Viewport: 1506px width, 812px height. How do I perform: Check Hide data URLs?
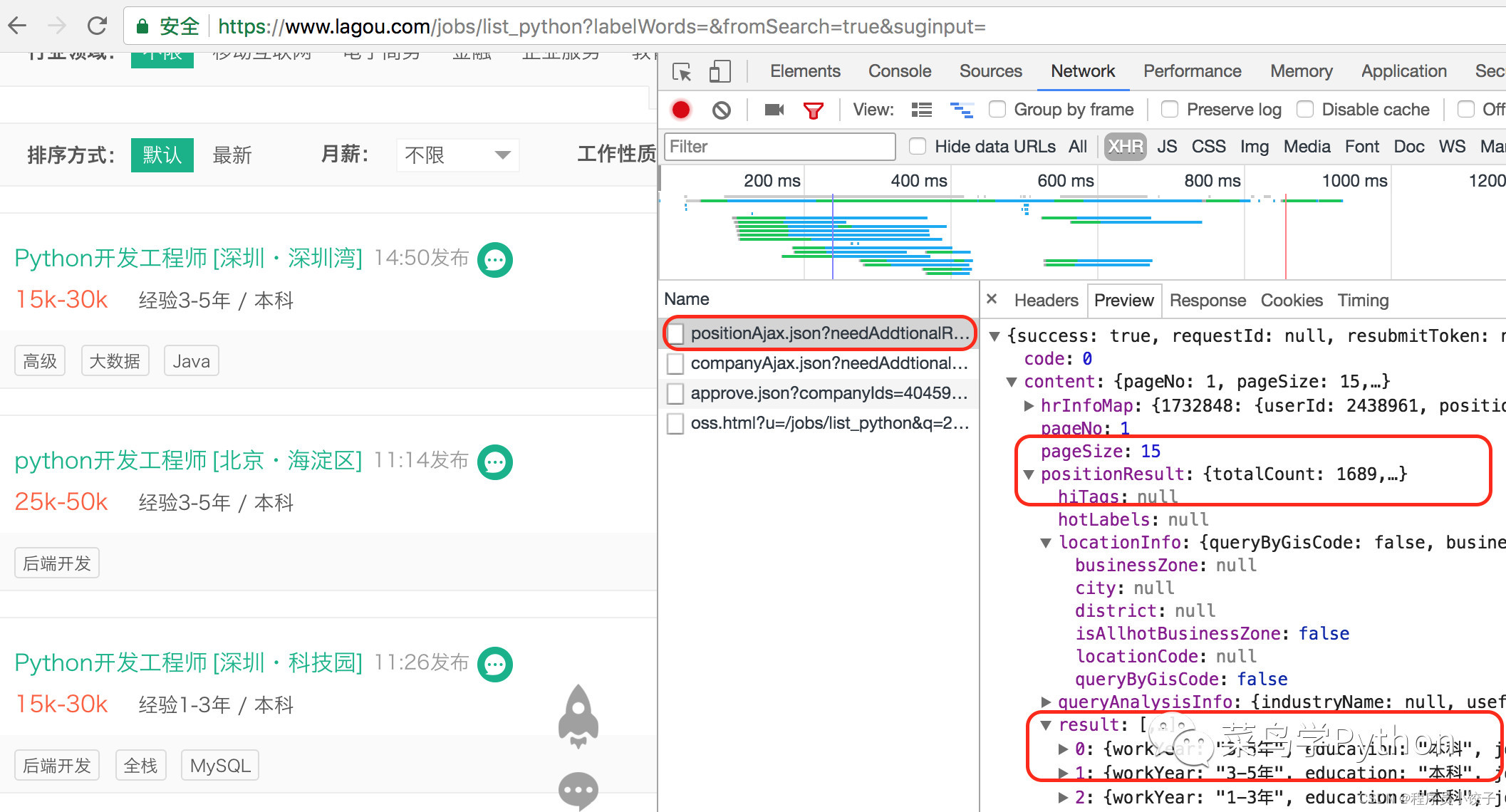pyautogui.click(x=918, y=146)
